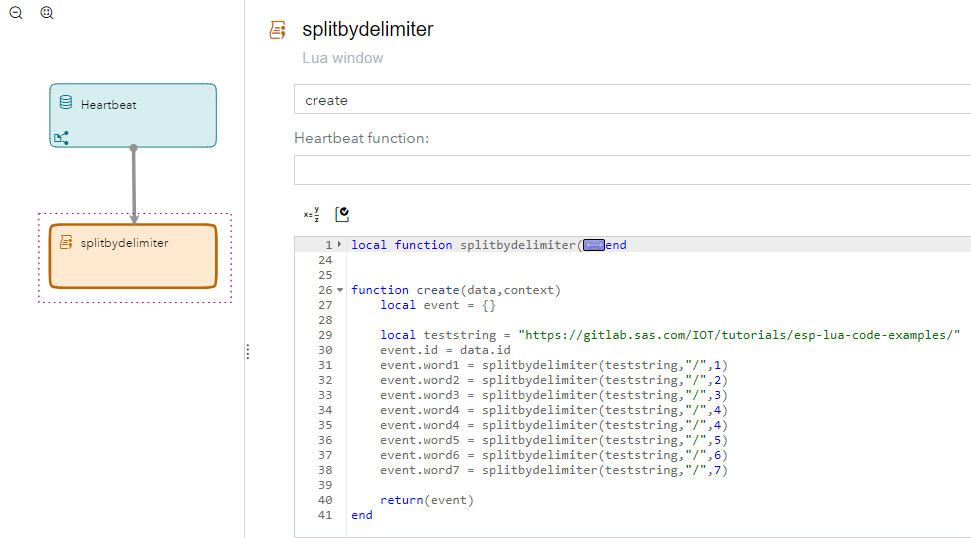This screenshot has height=538, width=971.
Task: Click the validate code checkmark icon
Action: (342, 214)
